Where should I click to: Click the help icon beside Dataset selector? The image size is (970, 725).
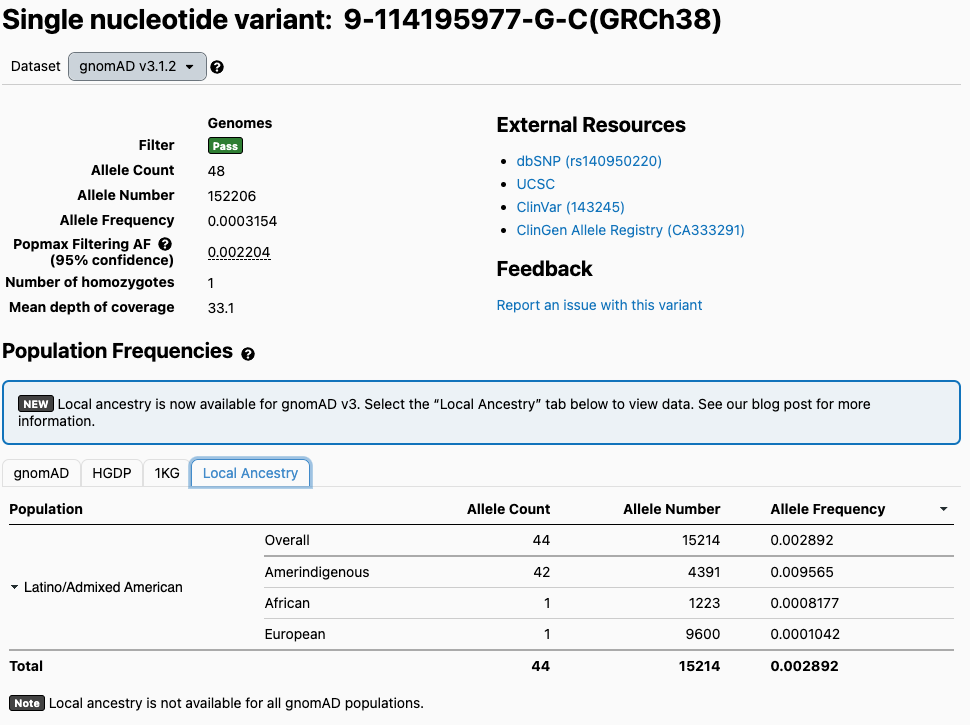click(x=217, y=67)
